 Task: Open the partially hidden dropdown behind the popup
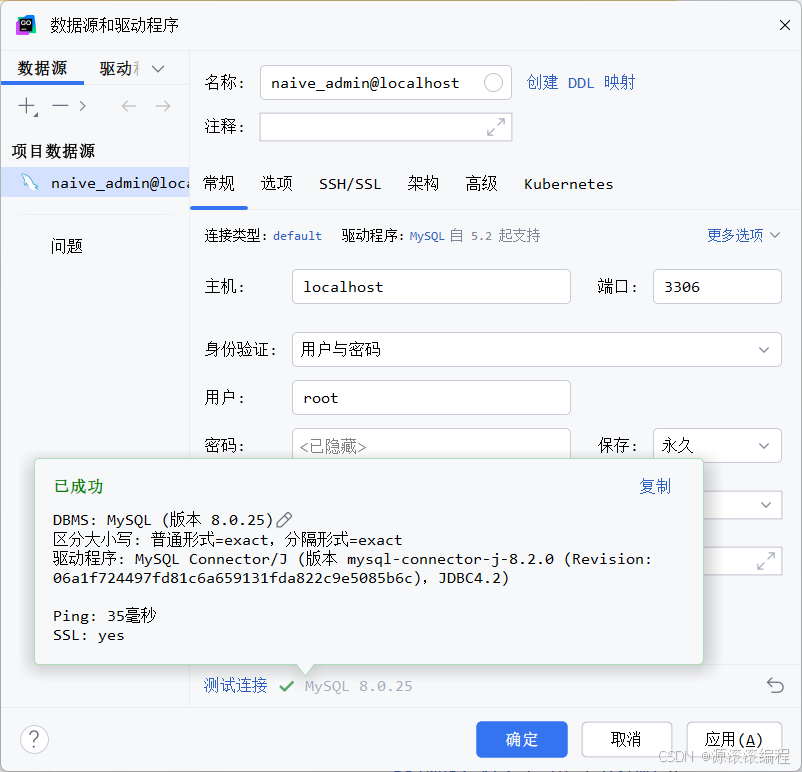click(x=743, y=505)
